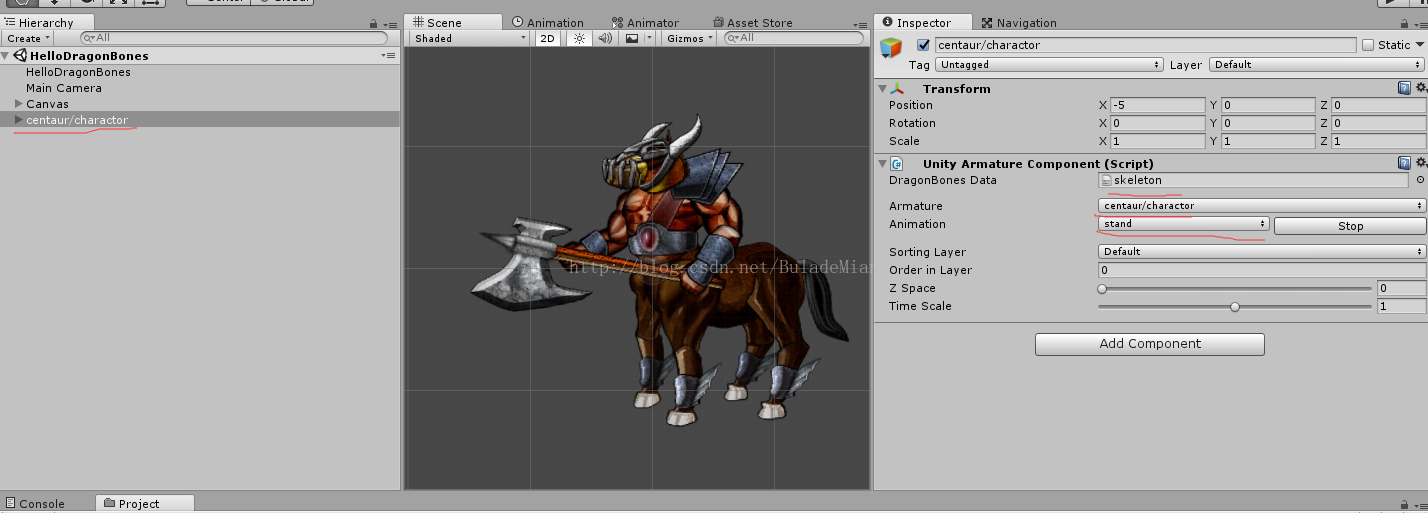Viewport: 1428px width, 513px height.
Task: Open Transform component gear settings
Action: click(x=1420, y=88)
